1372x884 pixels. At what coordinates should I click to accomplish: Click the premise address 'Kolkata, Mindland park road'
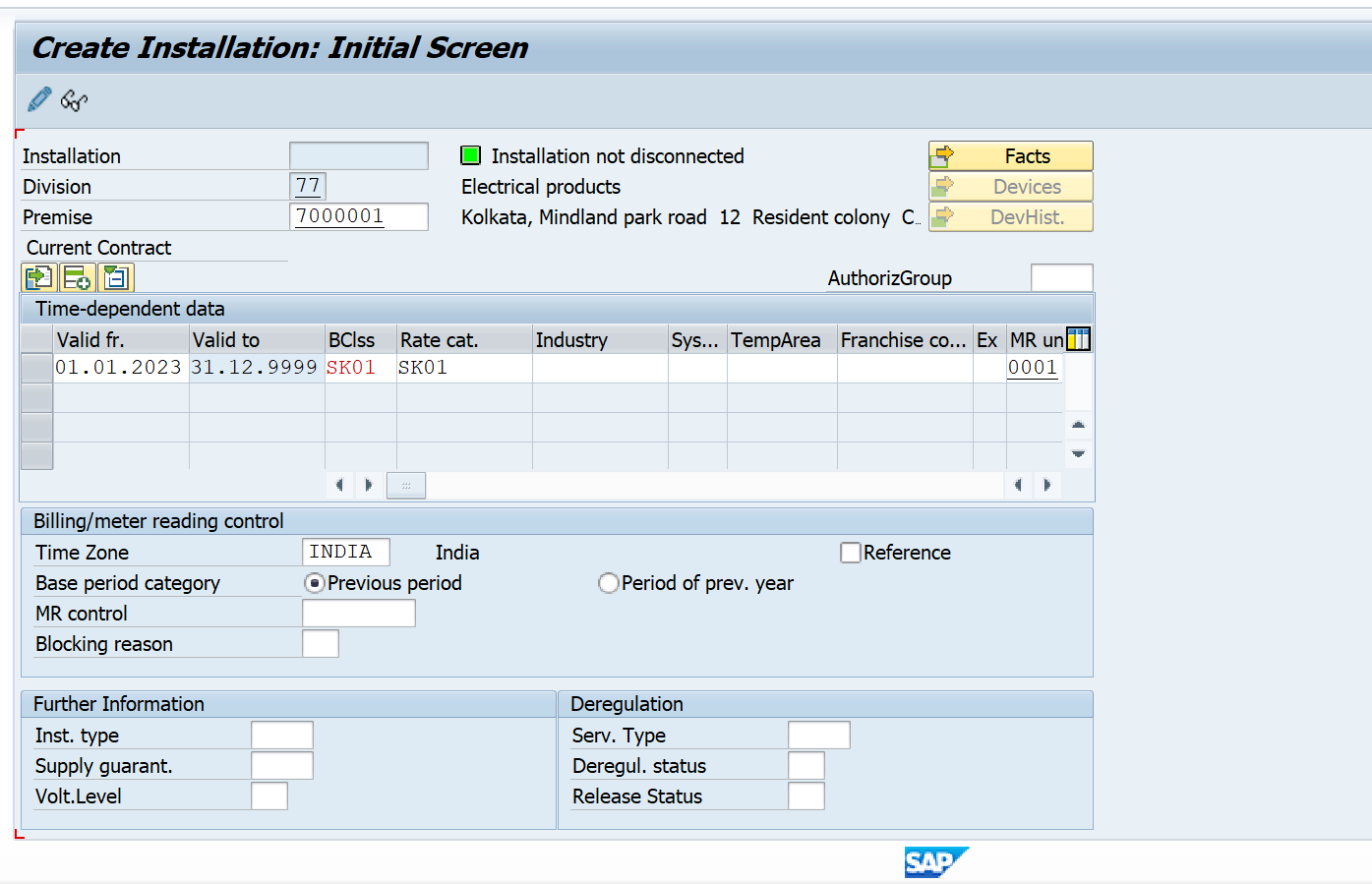(x=584, y=217)
